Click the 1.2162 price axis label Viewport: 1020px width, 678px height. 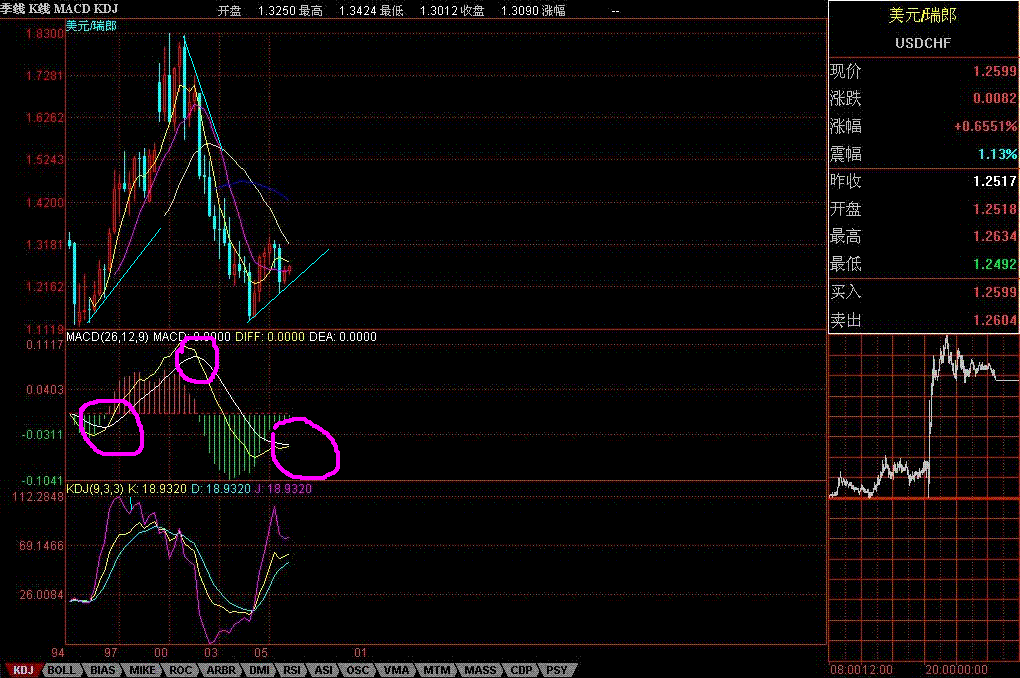(x=45, y=287)
